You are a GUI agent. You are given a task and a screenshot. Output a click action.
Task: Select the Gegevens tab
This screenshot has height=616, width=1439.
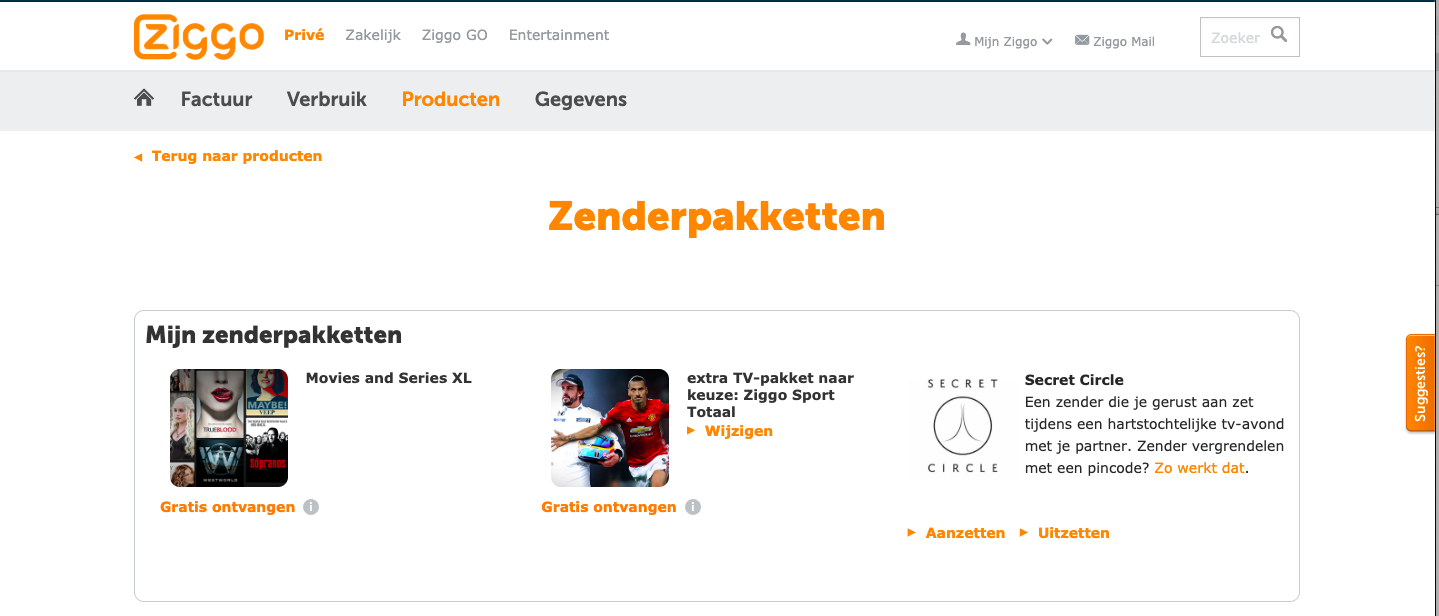point(581,99)
